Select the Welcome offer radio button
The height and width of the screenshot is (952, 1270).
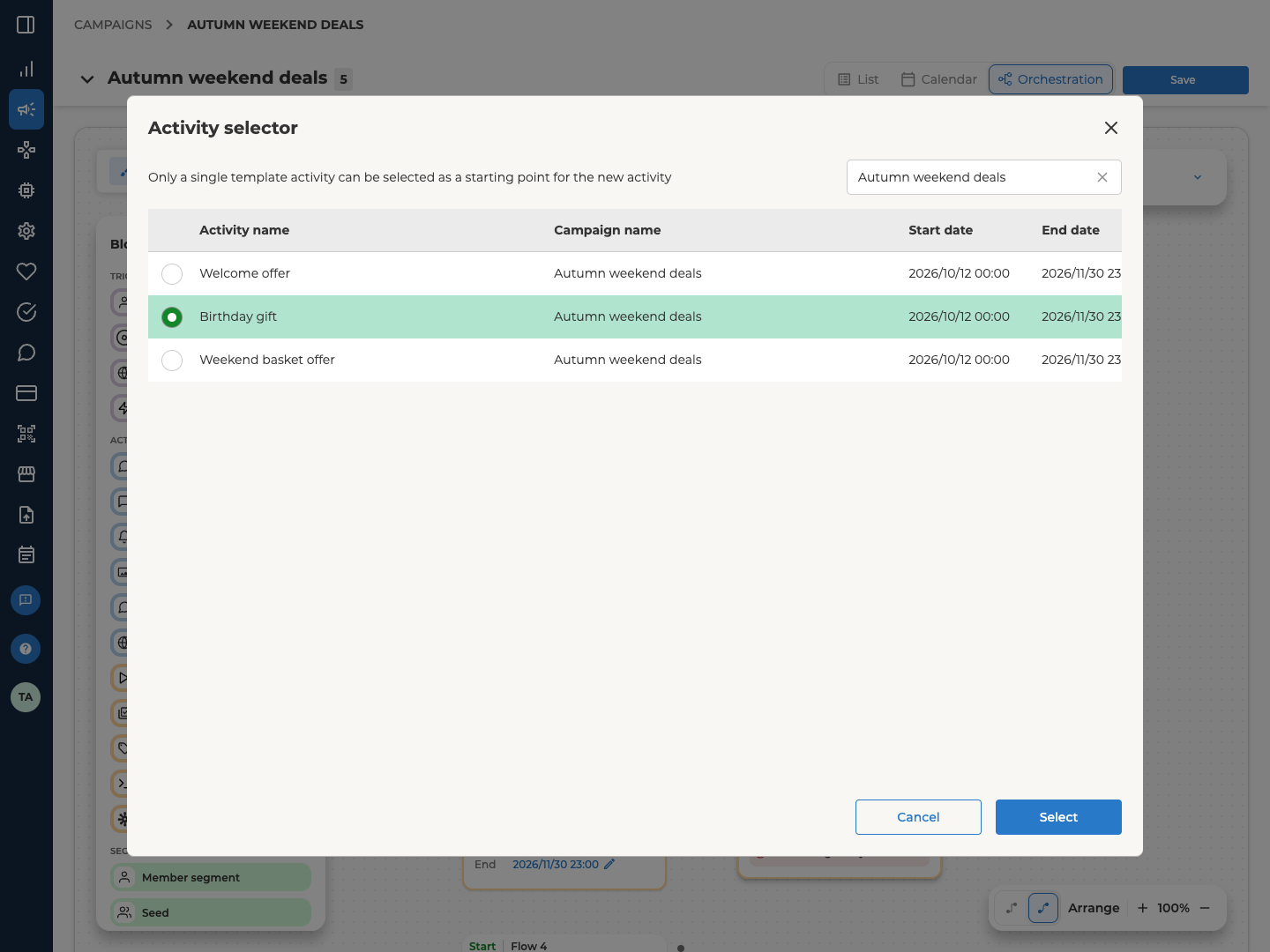172,274
